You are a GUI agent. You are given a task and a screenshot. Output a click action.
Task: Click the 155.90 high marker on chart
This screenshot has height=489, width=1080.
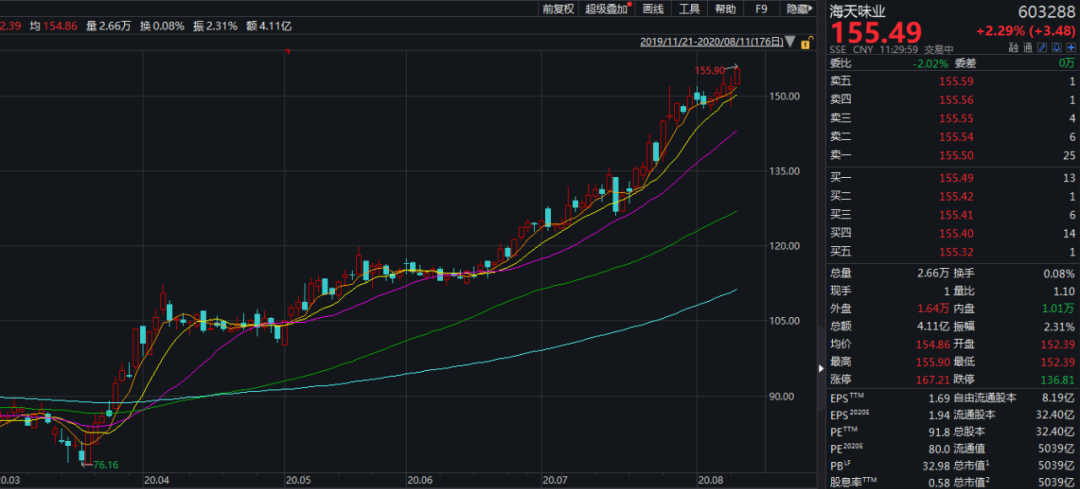(x=709, y=70)
